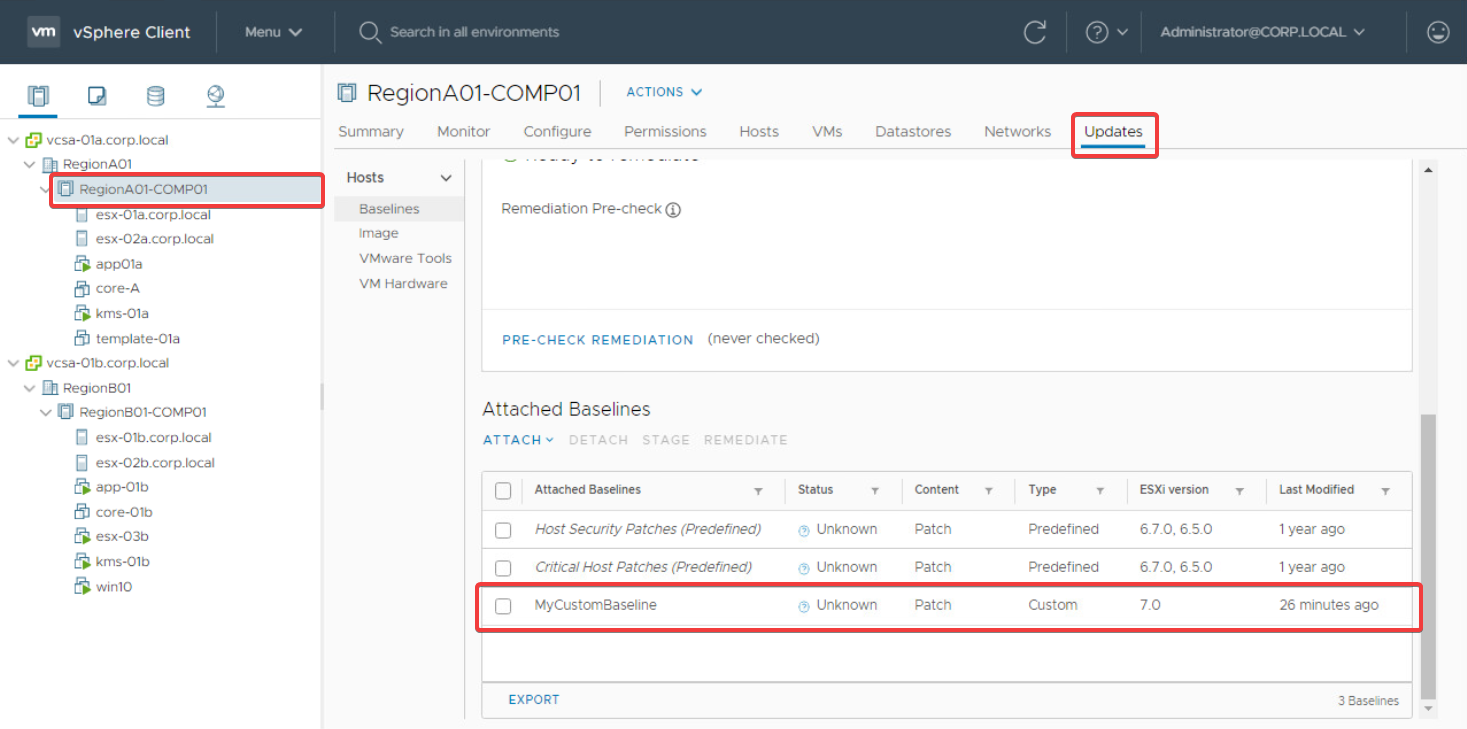Select template-01a in tree
The image size is (1467, 729).
[x=138, y=338]
